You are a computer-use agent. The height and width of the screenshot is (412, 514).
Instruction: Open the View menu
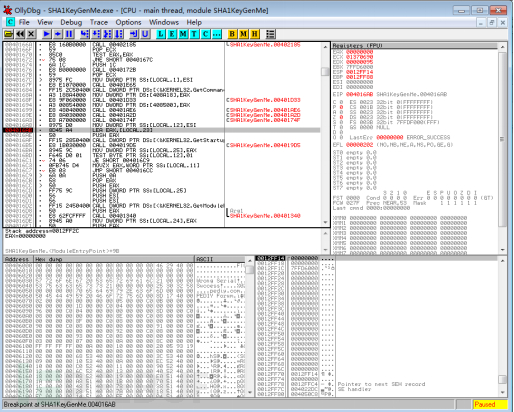(x=45, y=22)
